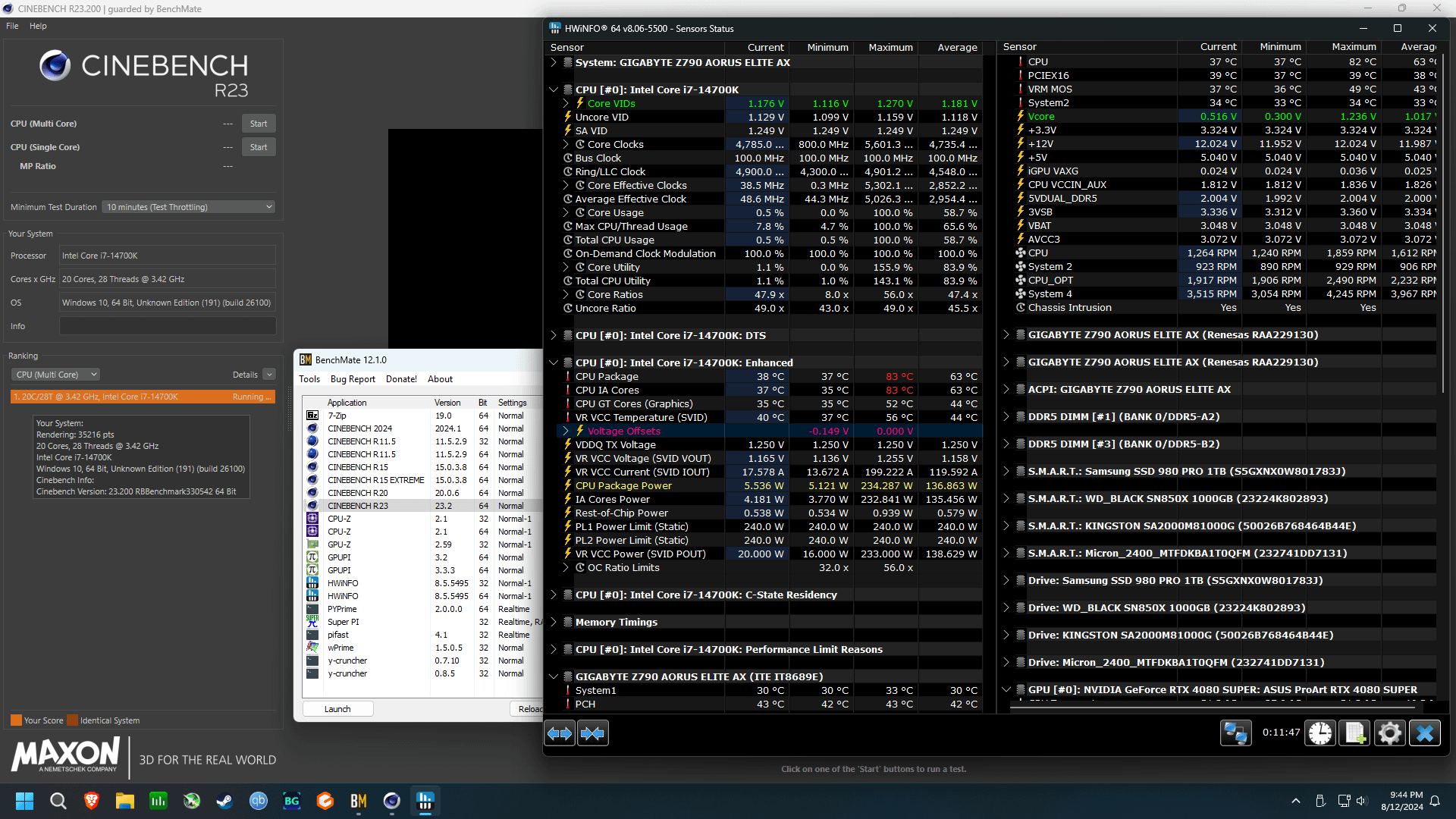Image resolution: width=1456 pixels, height=819 pixels.
Task: Open notification bell in taskbar
Action: (x=1435, y=801)
